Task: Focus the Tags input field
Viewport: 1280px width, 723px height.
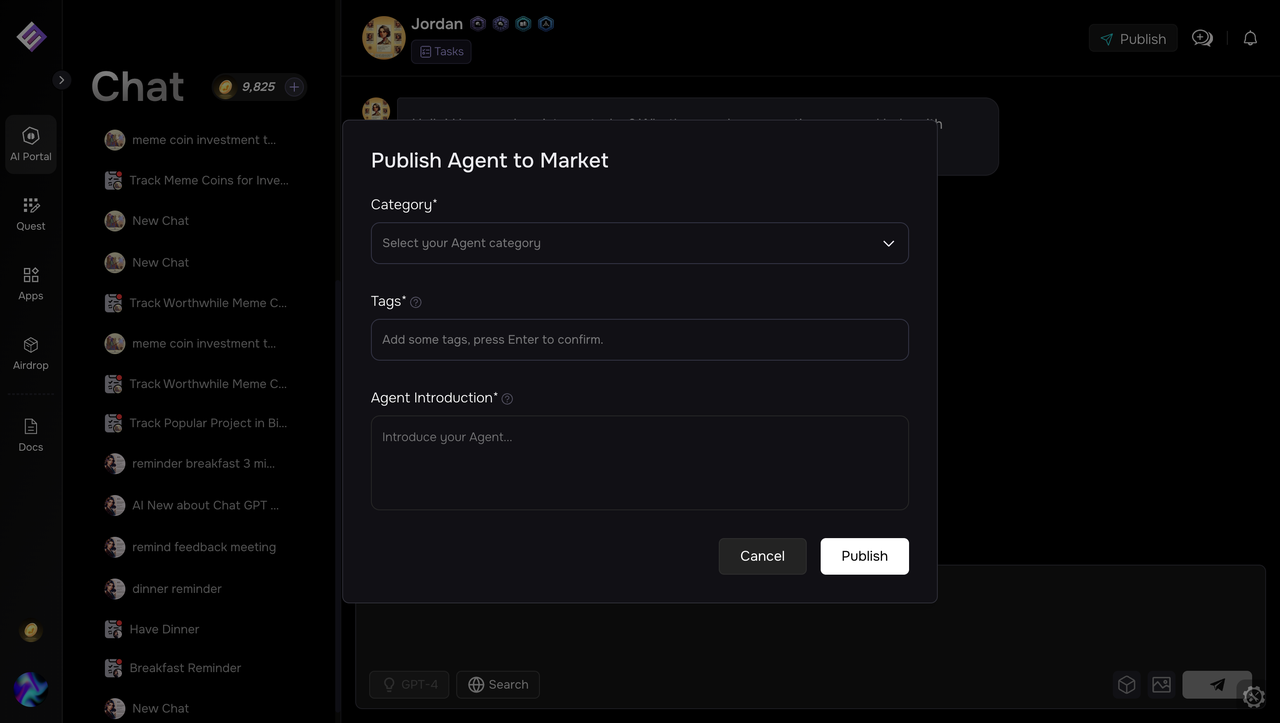Action: 639,340
